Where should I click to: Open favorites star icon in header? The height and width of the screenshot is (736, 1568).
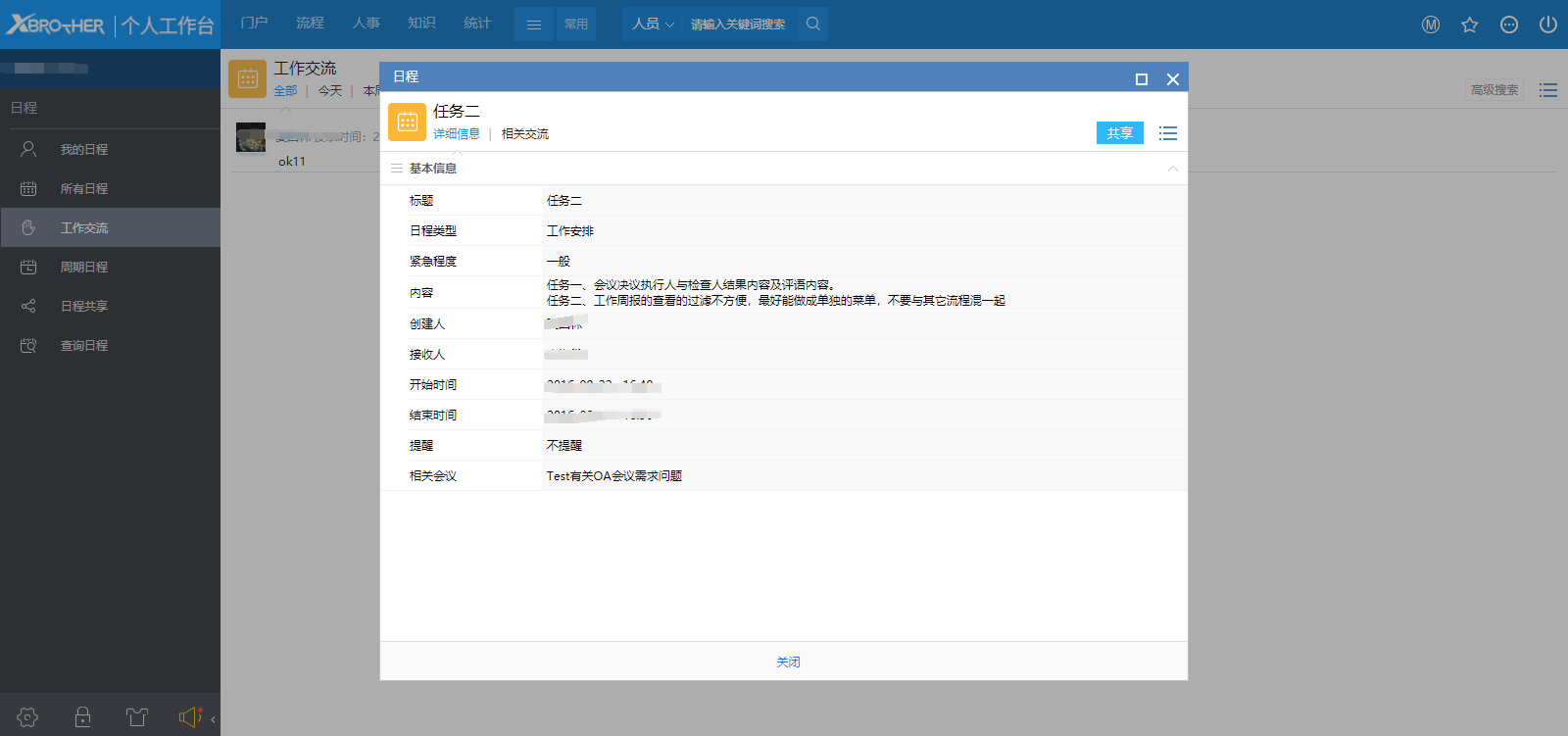[1469, 25]
